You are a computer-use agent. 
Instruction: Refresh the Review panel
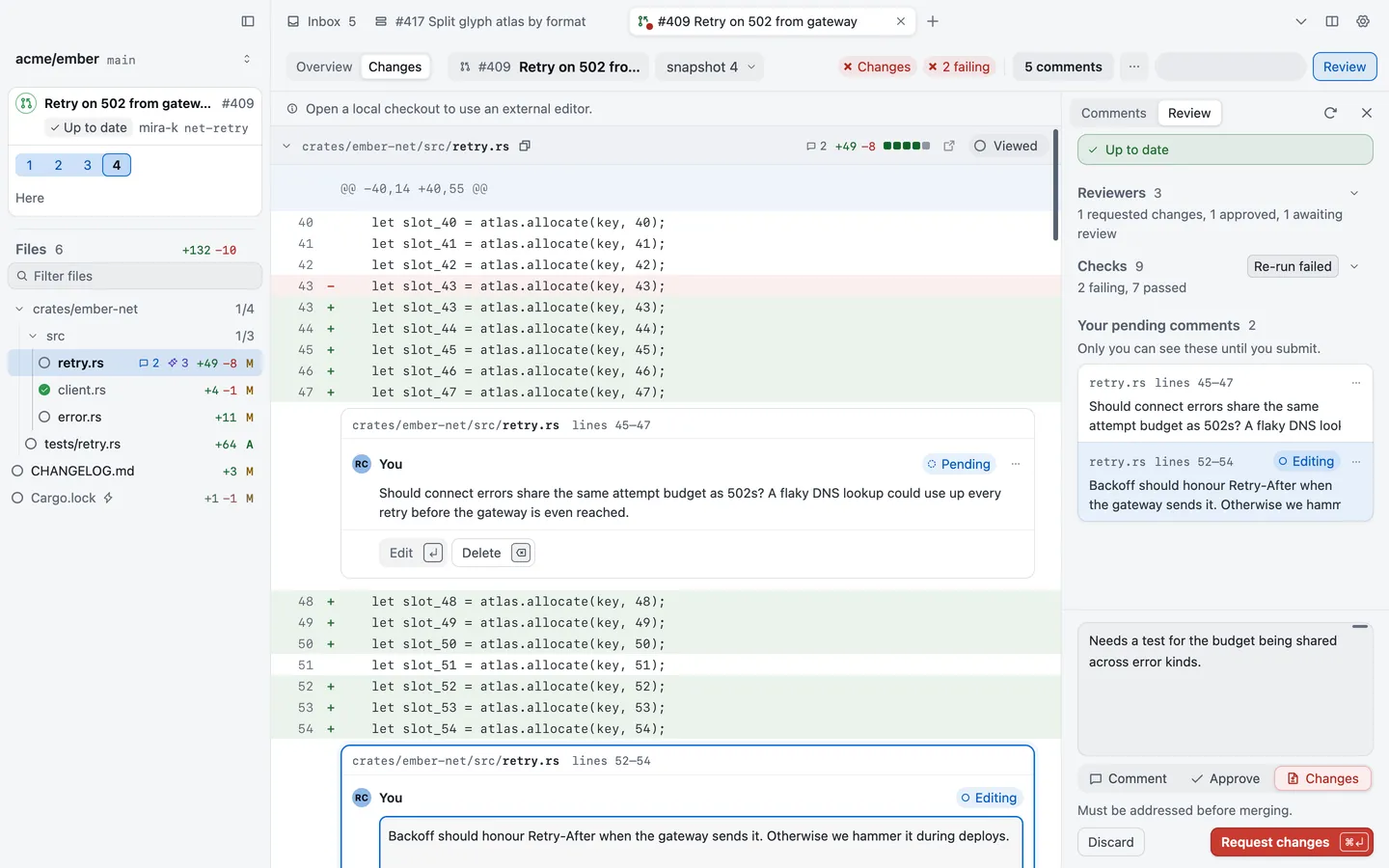pos(1330,113)
